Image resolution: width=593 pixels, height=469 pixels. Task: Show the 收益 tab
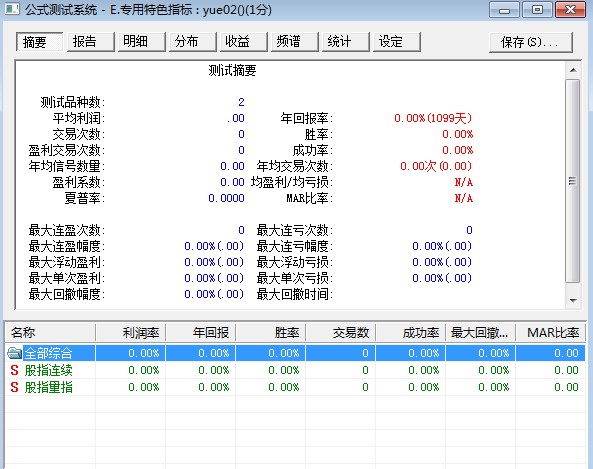coord(244,42)
